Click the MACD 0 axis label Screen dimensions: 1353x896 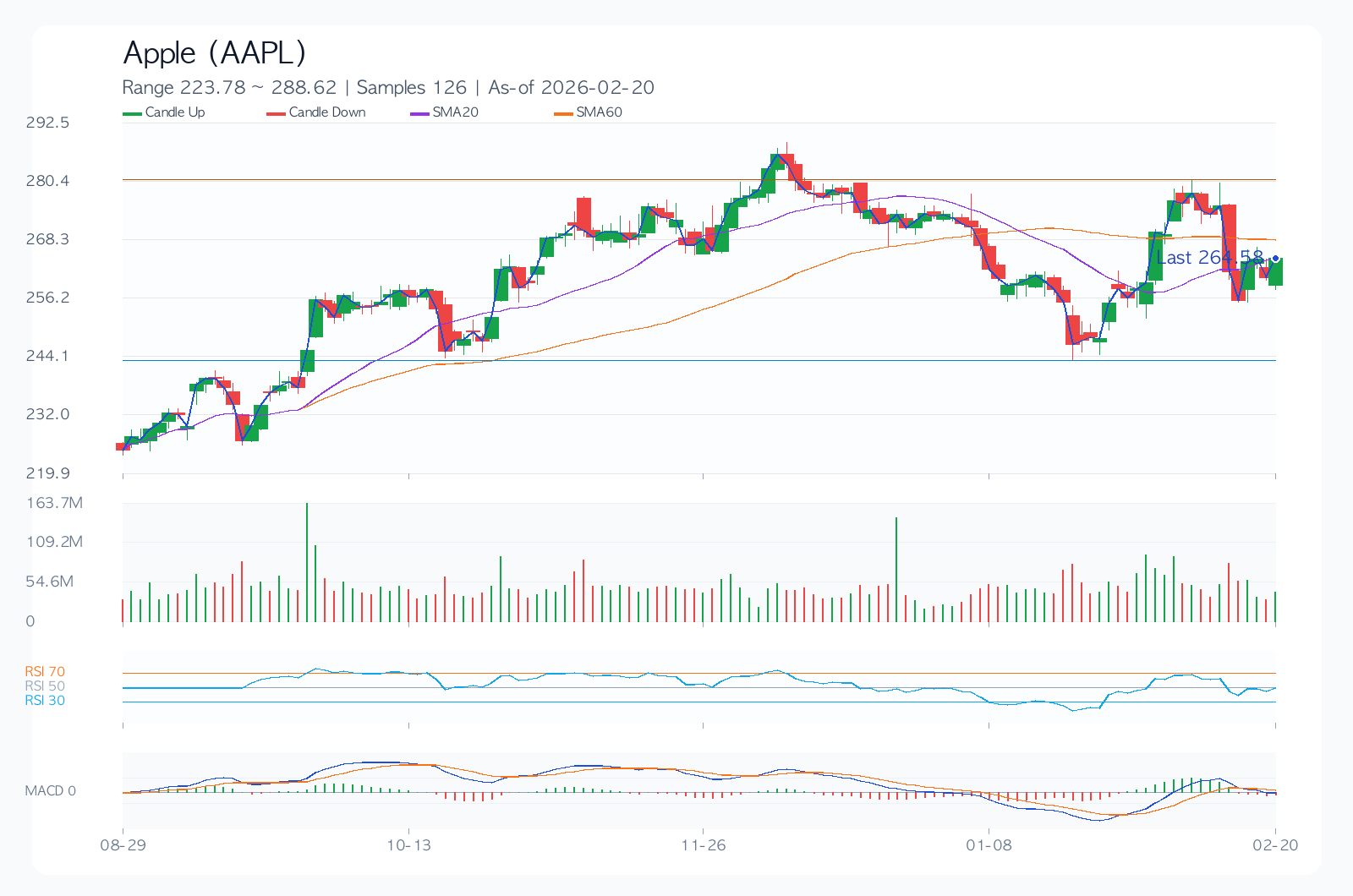click(x=50, y=791)
